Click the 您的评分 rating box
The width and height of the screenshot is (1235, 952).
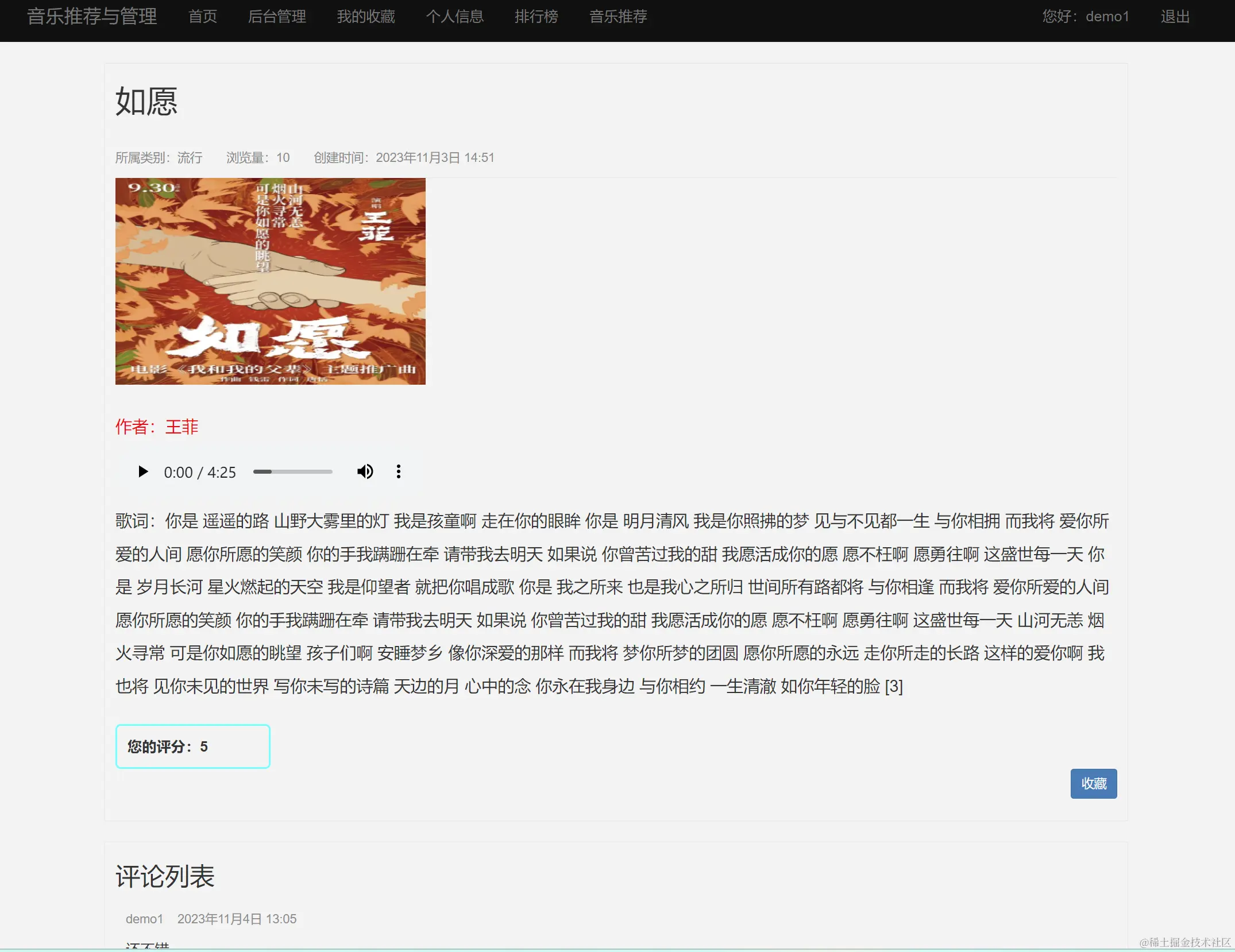coord(192,746)
